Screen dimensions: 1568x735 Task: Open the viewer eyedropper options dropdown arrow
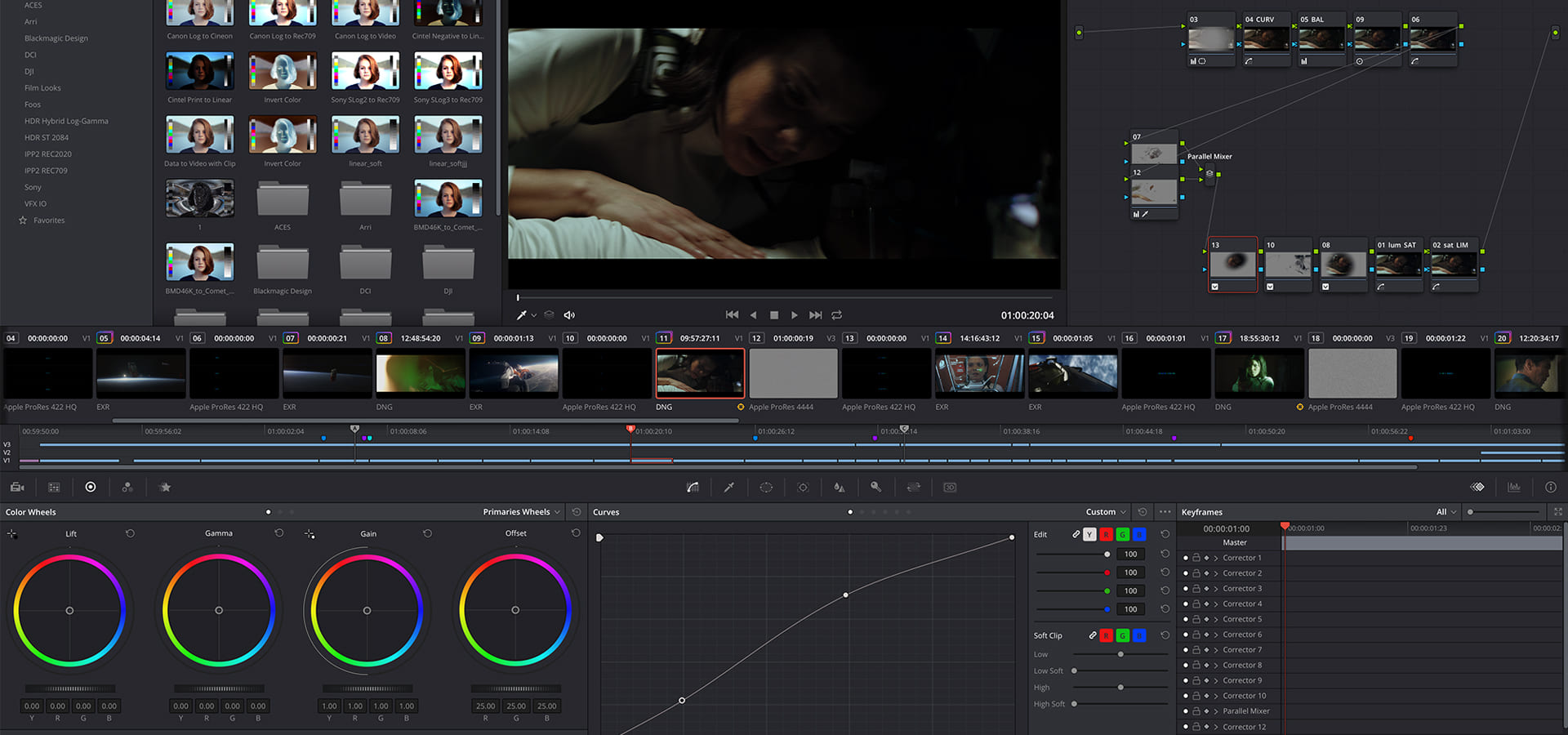(x=534, y=315)
